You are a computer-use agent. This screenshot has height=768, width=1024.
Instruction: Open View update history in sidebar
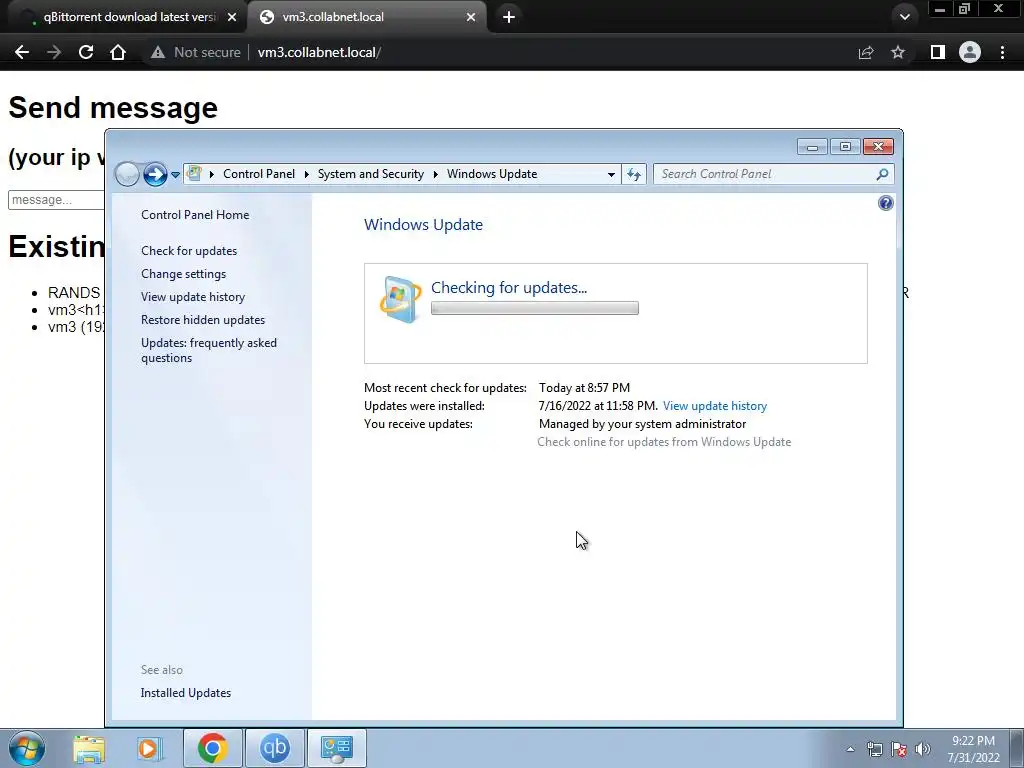coord(193,296)
